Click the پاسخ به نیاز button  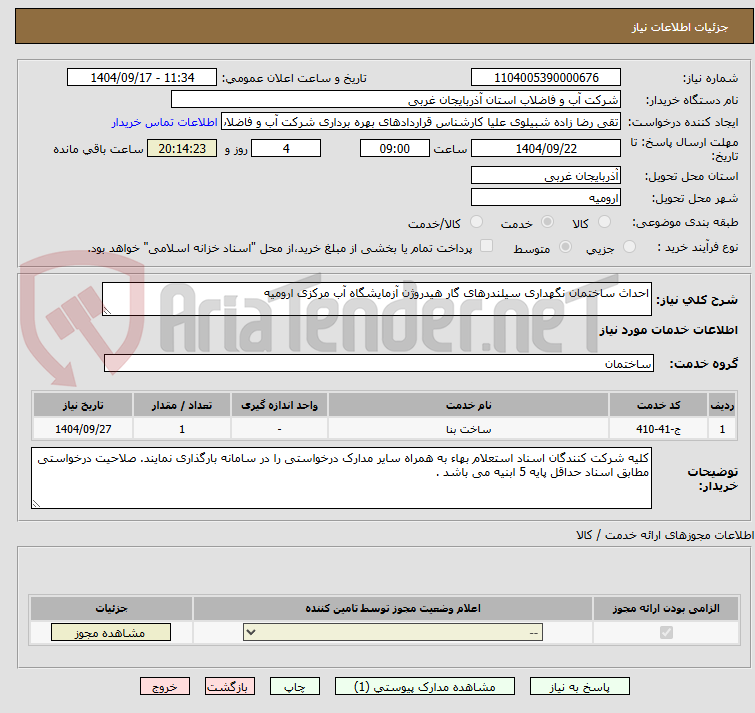tap(580, 687)
